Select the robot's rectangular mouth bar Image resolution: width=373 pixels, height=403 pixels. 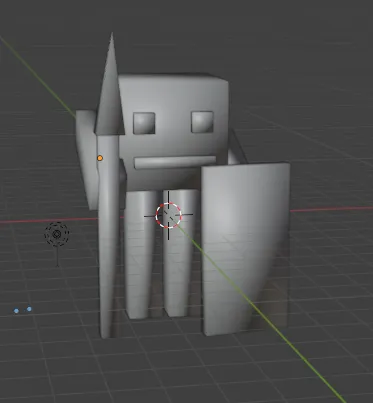[175, 162]
